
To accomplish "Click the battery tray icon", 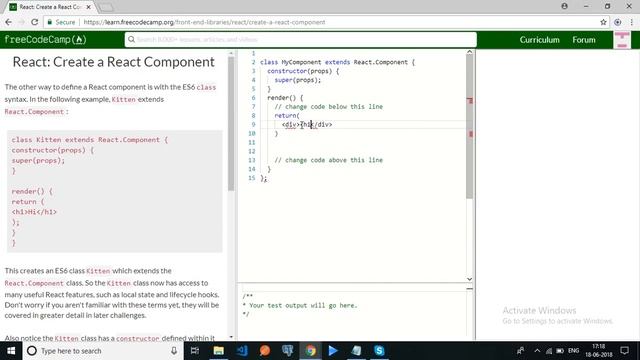I will click(x=560, y=351).
